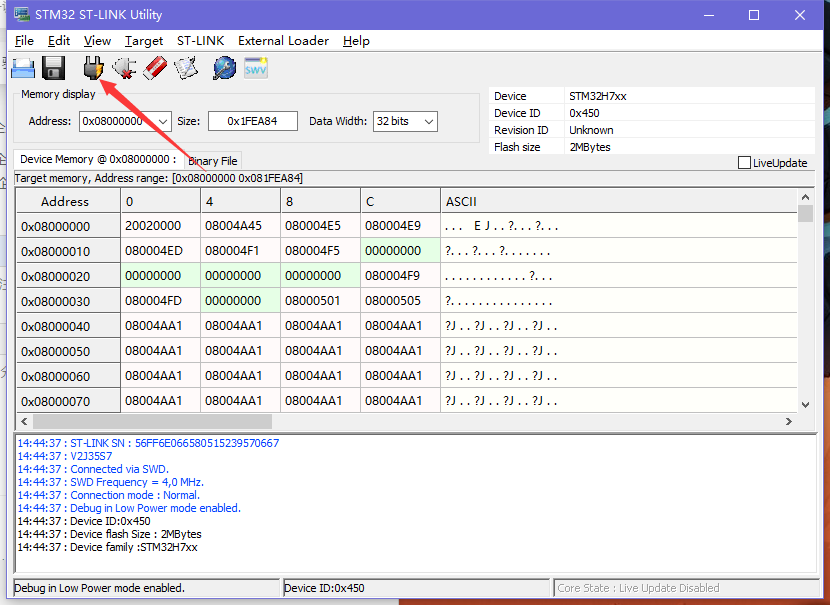Open the ST-LINK menu

coord(201,41)
